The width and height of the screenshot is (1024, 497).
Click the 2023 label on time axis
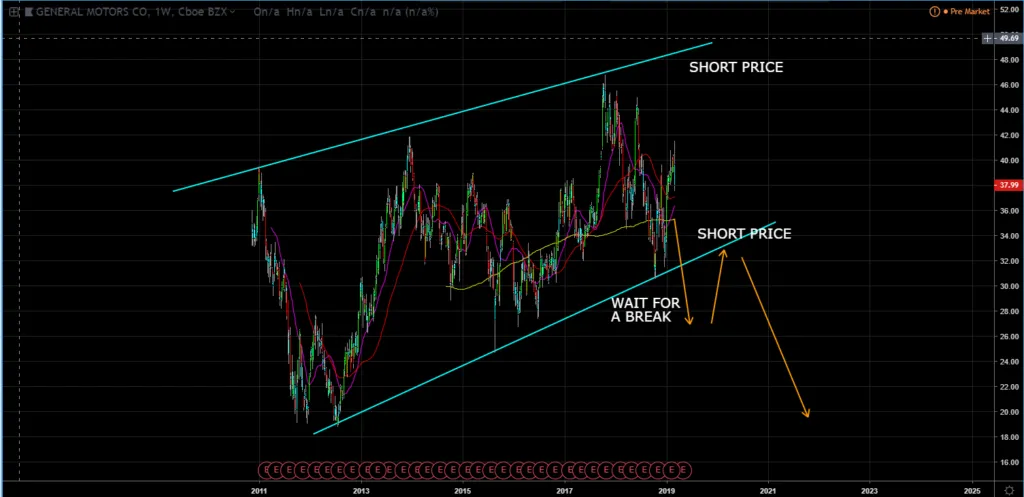point(870,490)
